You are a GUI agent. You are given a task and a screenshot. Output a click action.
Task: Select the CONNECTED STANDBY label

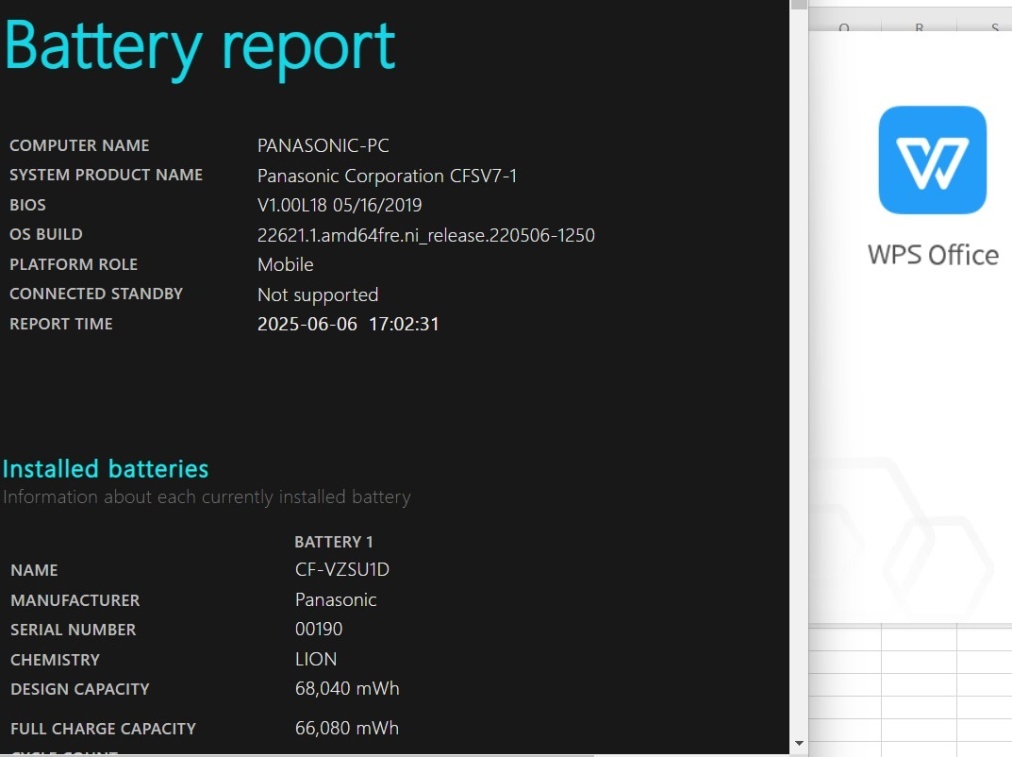click(96, 294)
